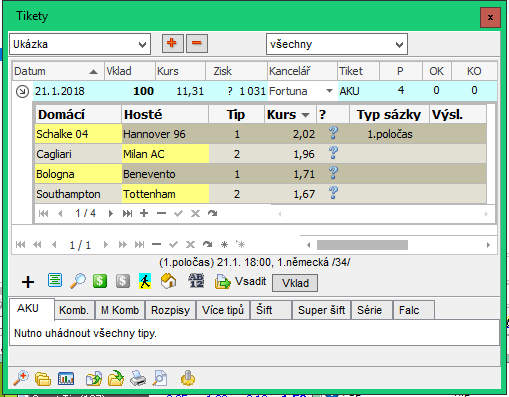Sort by the Datum column header
This screenshot has height=397, width=509.
pos(58,71)
